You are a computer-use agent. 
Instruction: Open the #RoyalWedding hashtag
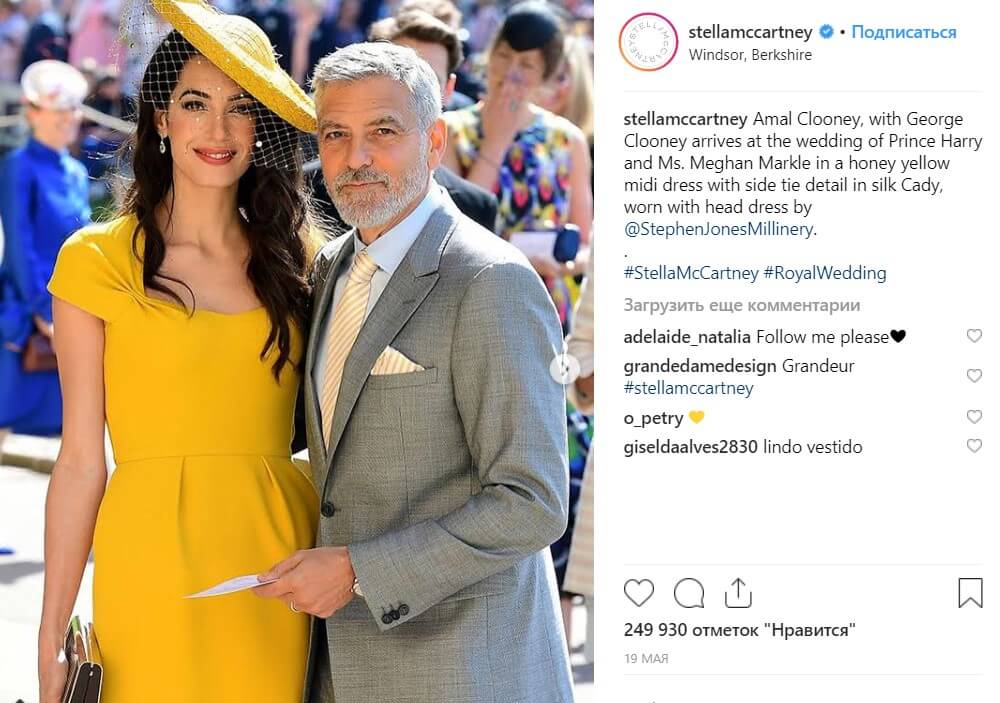[825, 273]
